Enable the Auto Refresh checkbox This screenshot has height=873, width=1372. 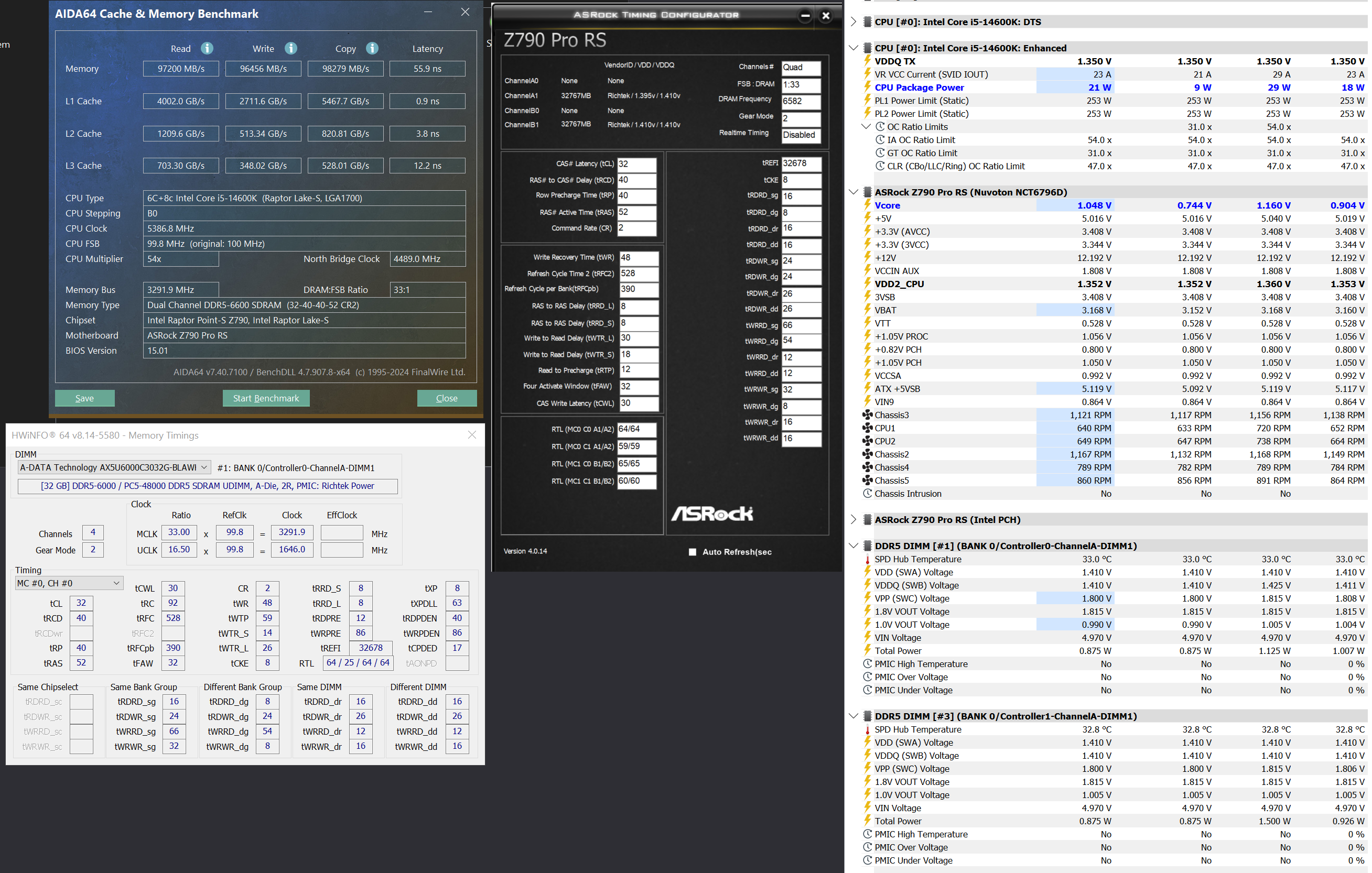(692, 552)
